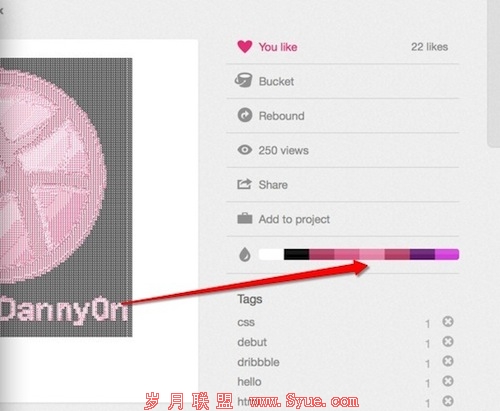The width and height of the screenshot is (500, 411).
Task: Click the color droplet icon
Action: point(245,255)
